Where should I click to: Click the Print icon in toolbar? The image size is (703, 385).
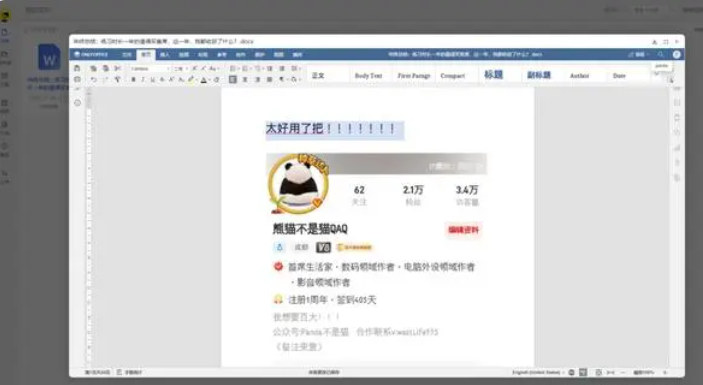tap(77, 79)
